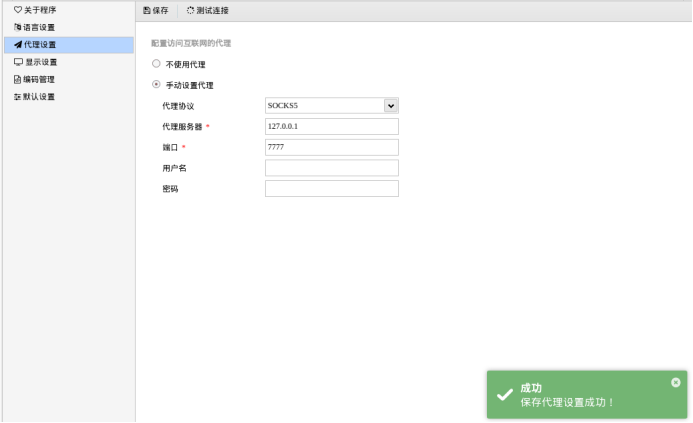Click the document icon beside 编码管理
The width and height of the screenshot is (693, 423).
[17, 79]
